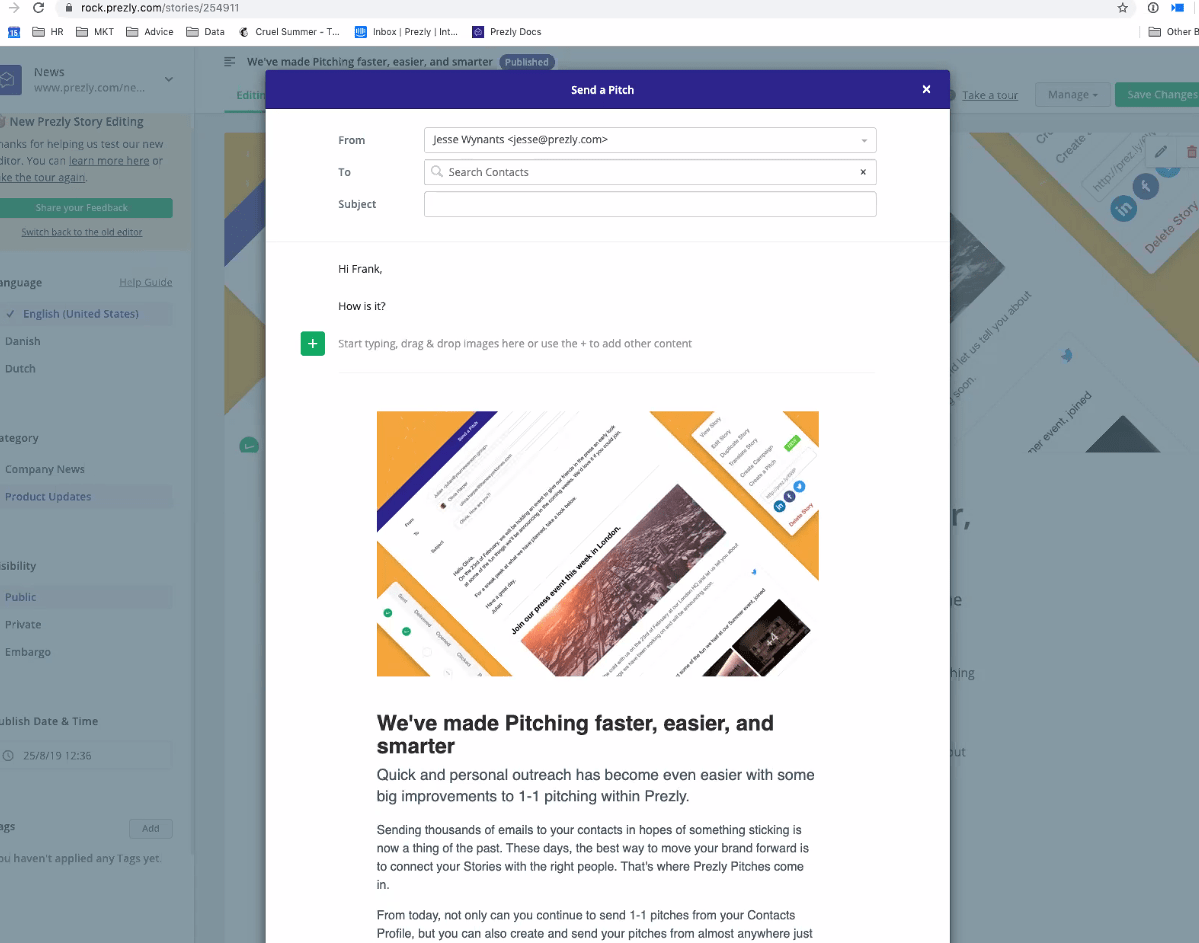Set story visibility to Private
Screen dimensions: 1199x943
[x=23, y=624]
